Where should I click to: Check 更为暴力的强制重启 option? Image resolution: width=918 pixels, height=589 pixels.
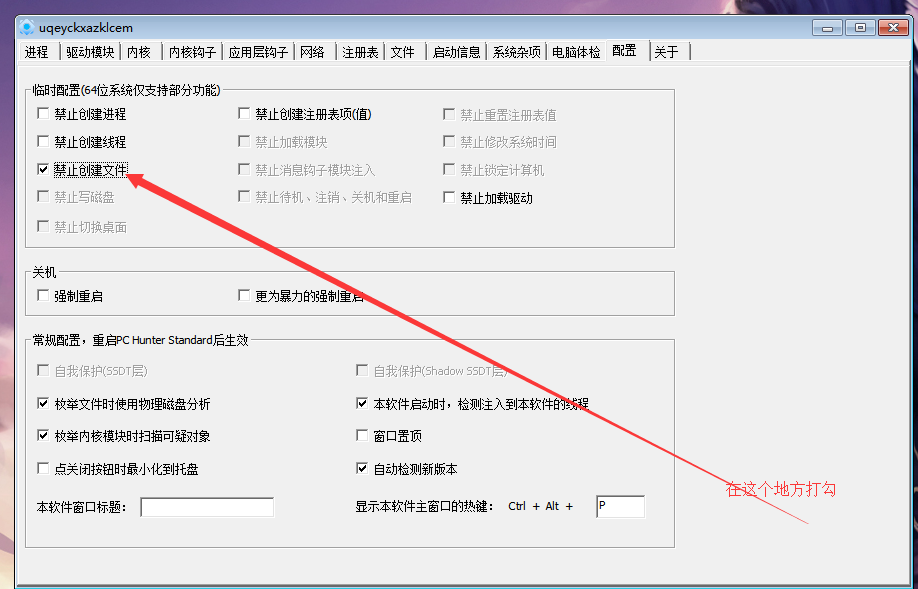click(244, 295)
